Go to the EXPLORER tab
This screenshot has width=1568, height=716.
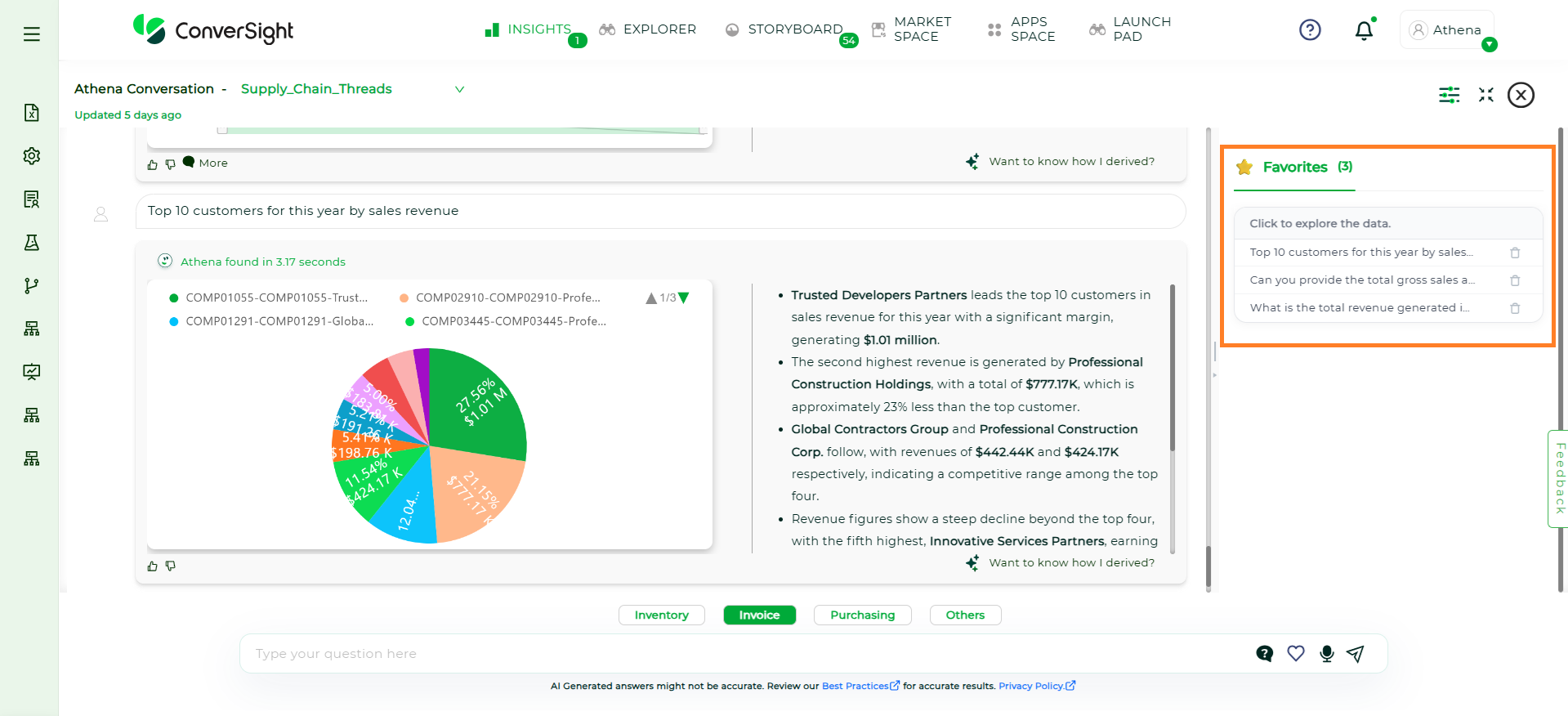pos(647,29)
